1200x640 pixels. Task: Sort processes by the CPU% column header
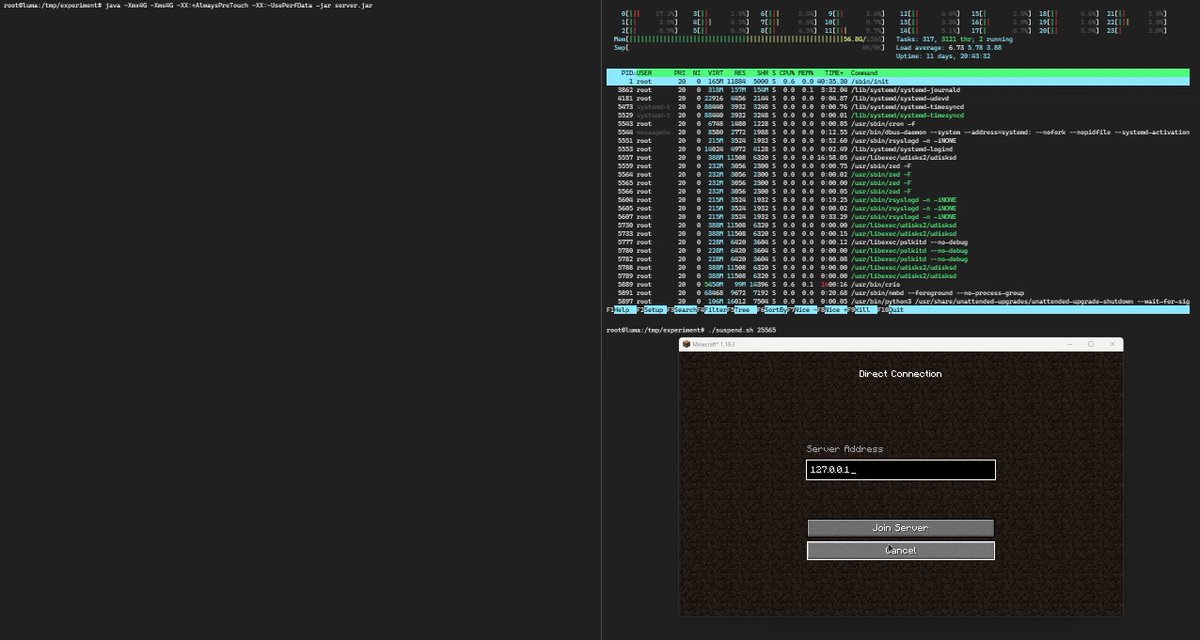[x=789, y=73]
